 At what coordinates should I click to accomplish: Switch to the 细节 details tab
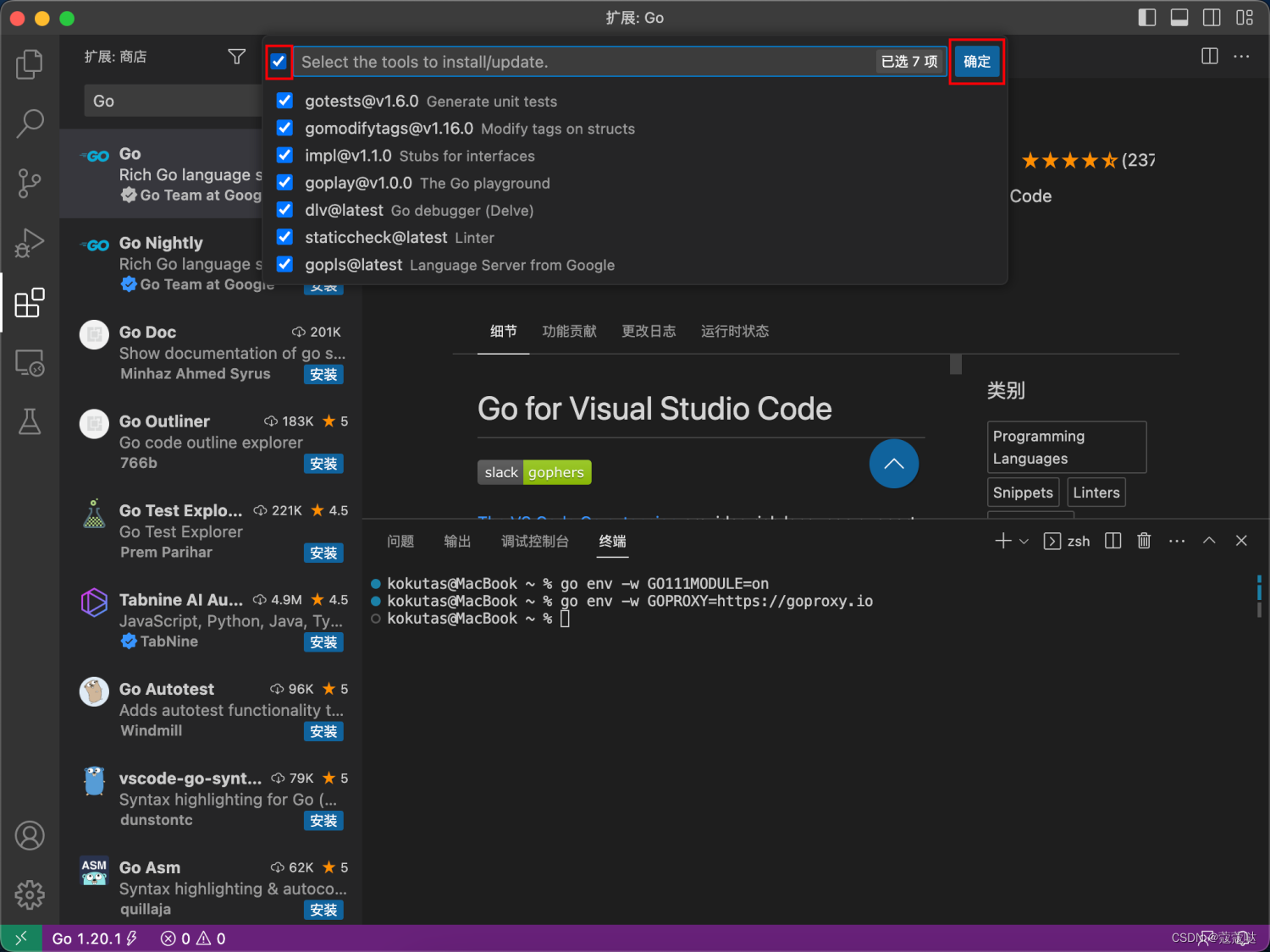click(x=504, y=331)
